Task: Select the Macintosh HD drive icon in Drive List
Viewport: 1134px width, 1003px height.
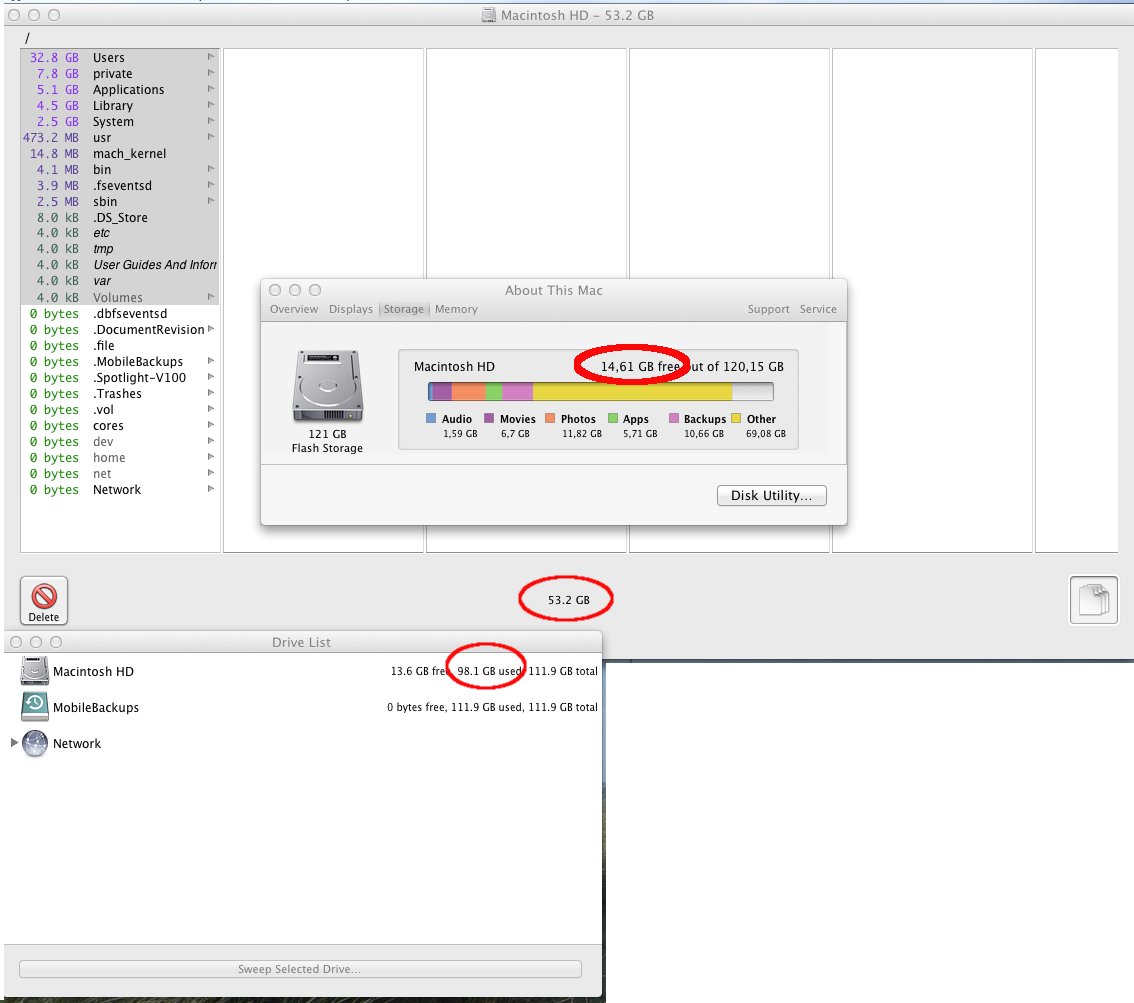Action: [35, 672]
